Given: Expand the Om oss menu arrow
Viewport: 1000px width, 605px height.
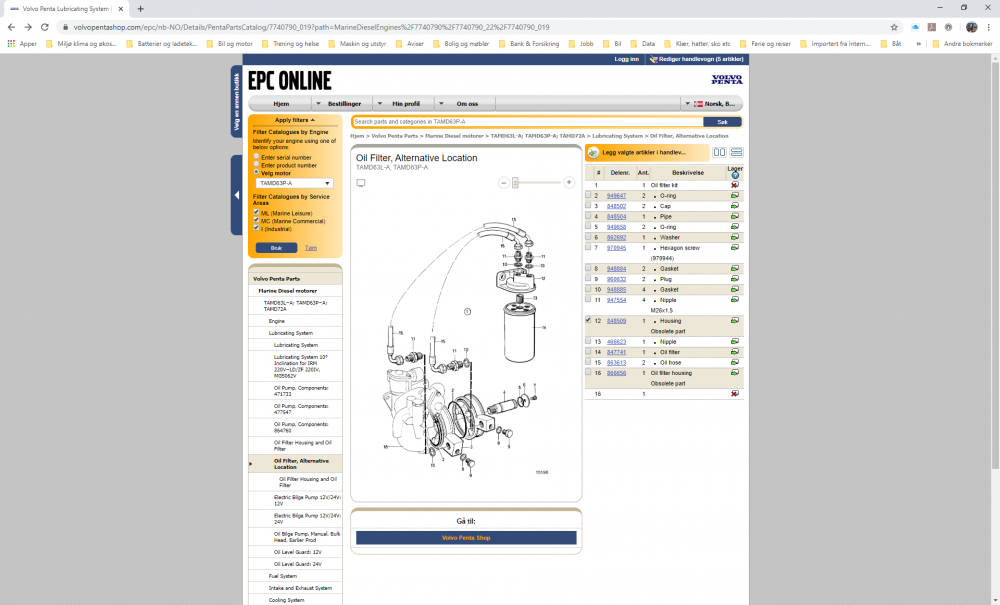Looking at the screenshot, I should click(441, 103).
